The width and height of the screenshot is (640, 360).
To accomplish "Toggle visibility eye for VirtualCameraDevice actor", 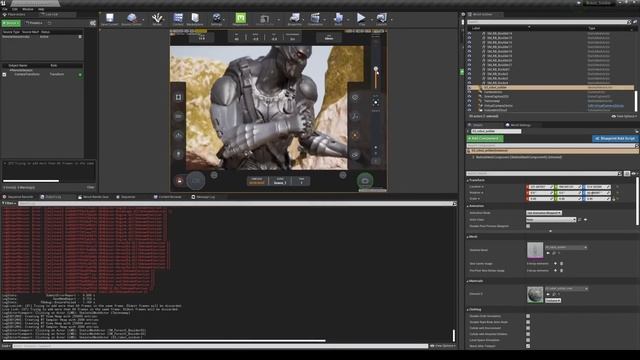I will click(x=469, y=105).
